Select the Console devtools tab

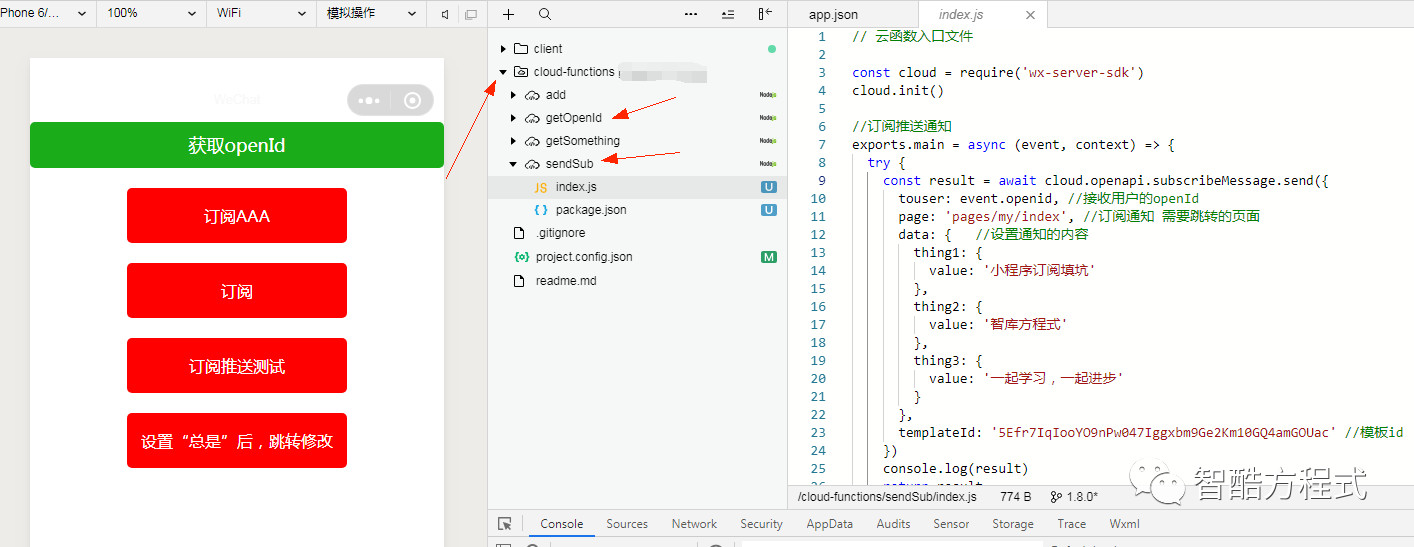tap(562, 524)
